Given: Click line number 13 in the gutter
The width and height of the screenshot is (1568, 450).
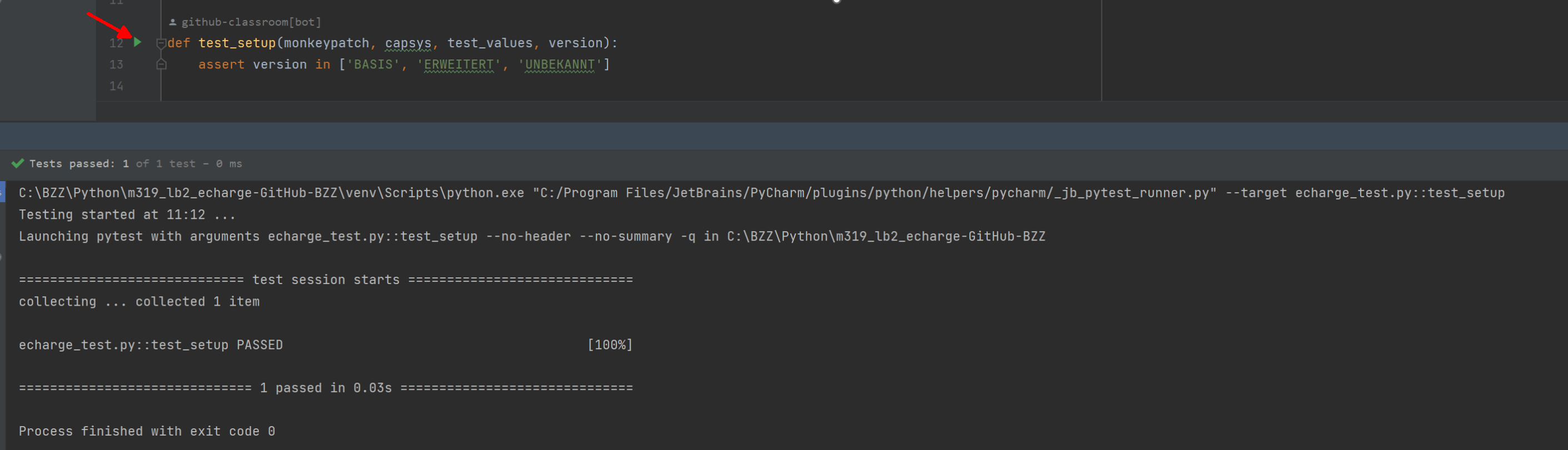Looking at the screenshot, I should [x=116, y=64].
